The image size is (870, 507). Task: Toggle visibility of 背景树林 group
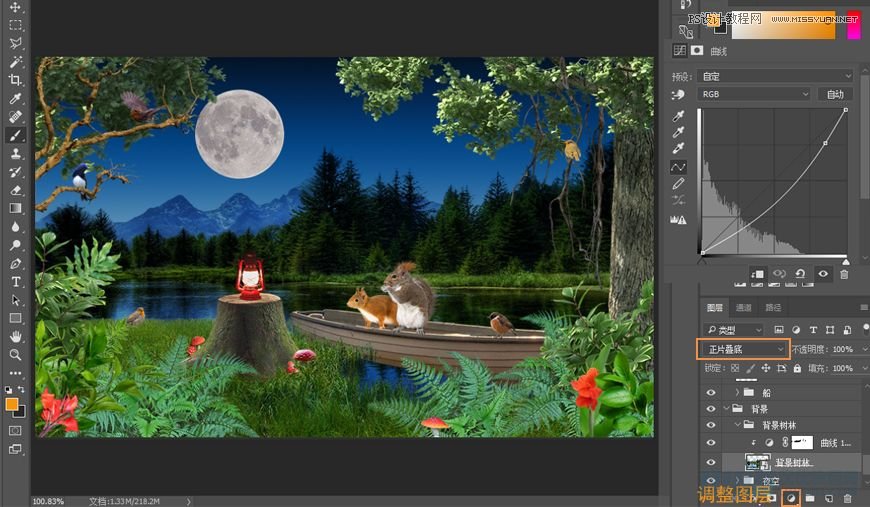711,425
